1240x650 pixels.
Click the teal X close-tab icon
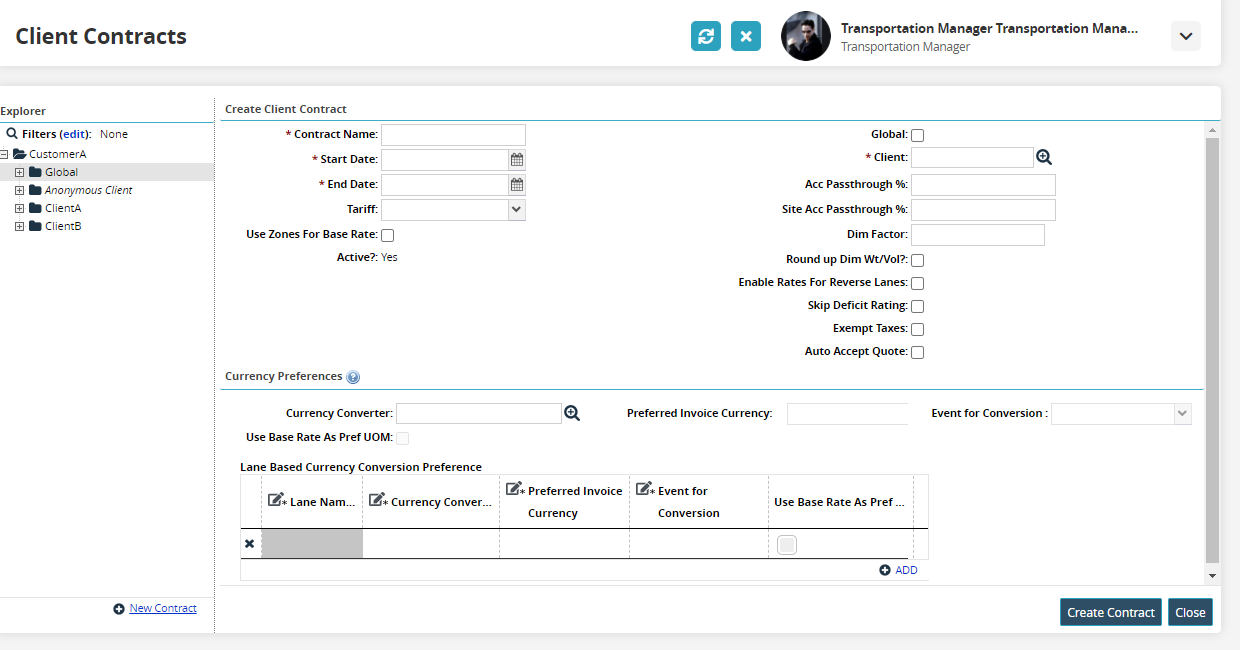coord(746,36)
